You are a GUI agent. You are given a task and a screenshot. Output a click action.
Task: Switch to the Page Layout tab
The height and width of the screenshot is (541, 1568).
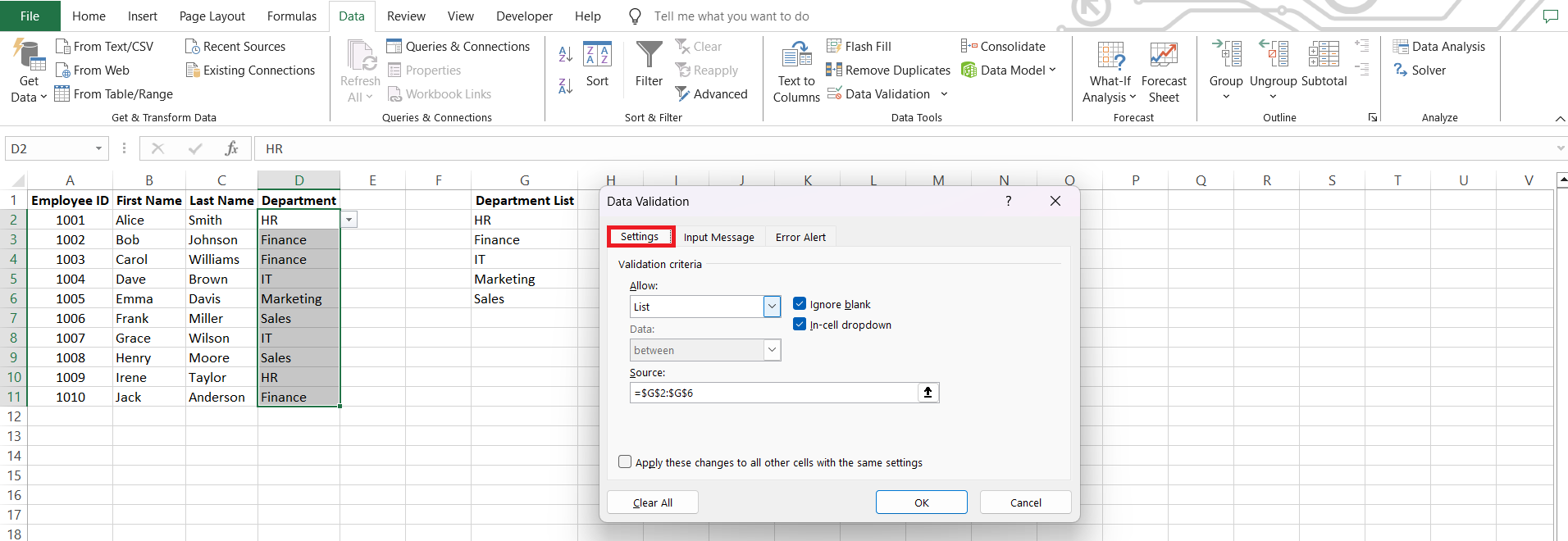[212, 16]
